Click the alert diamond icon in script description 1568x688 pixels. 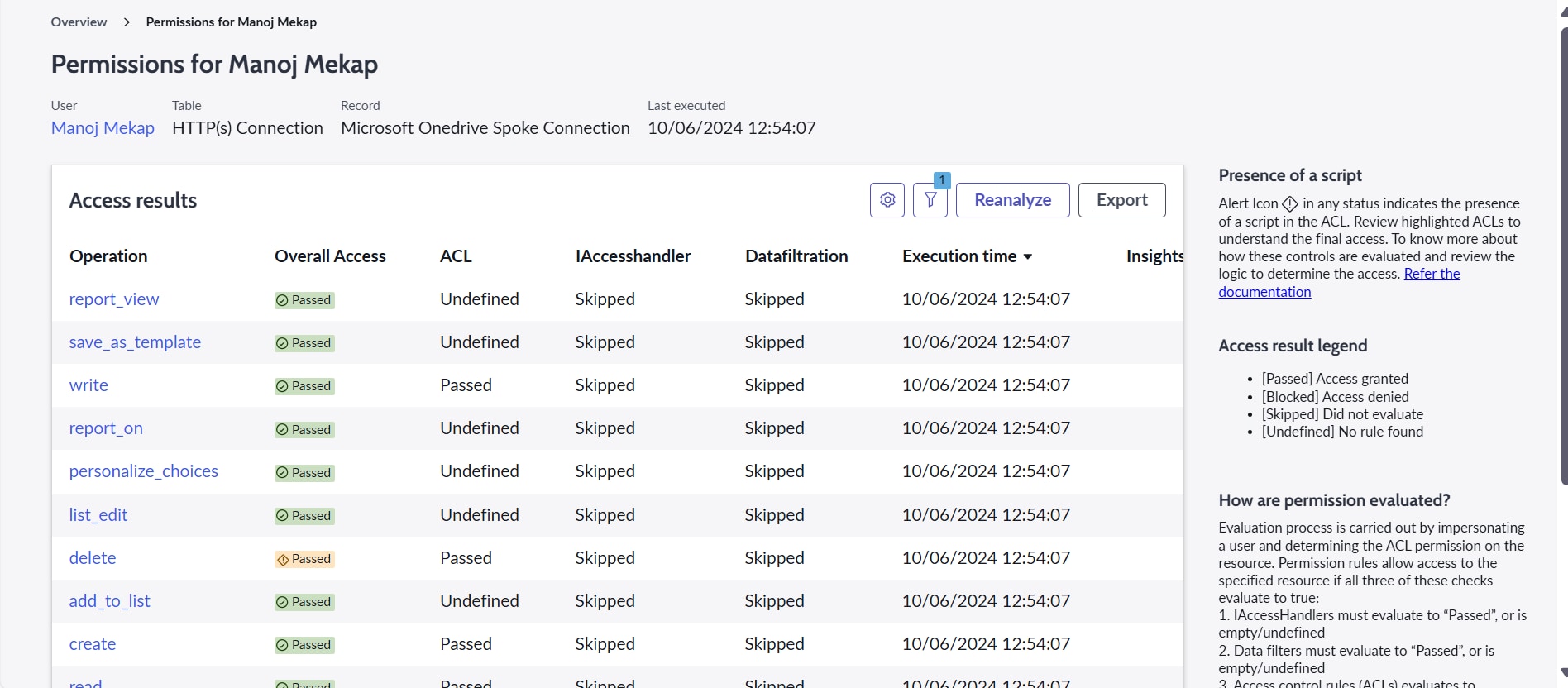point(1290,203)
